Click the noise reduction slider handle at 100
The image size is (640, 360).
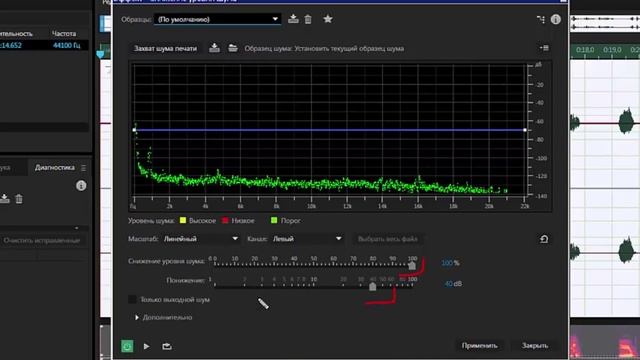coord(412,266)
